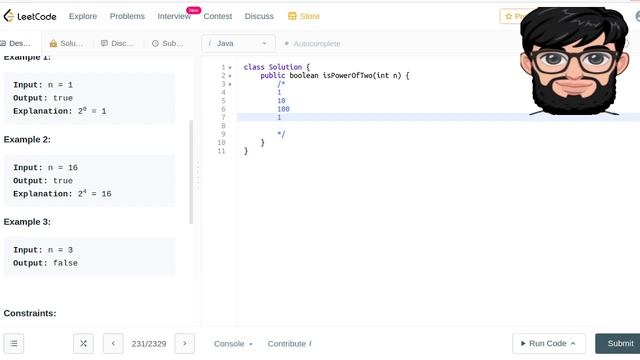
Task: Click the Premium star button
Action: click(514, 16)
